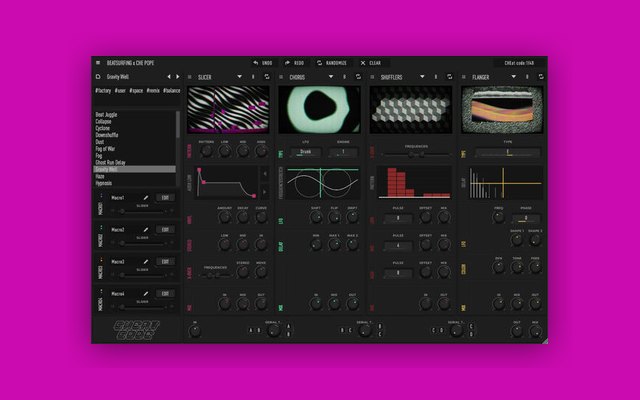Select the Ghost Run Delay preset
This screenshot has width=640, height=400.
click(110, 162)
